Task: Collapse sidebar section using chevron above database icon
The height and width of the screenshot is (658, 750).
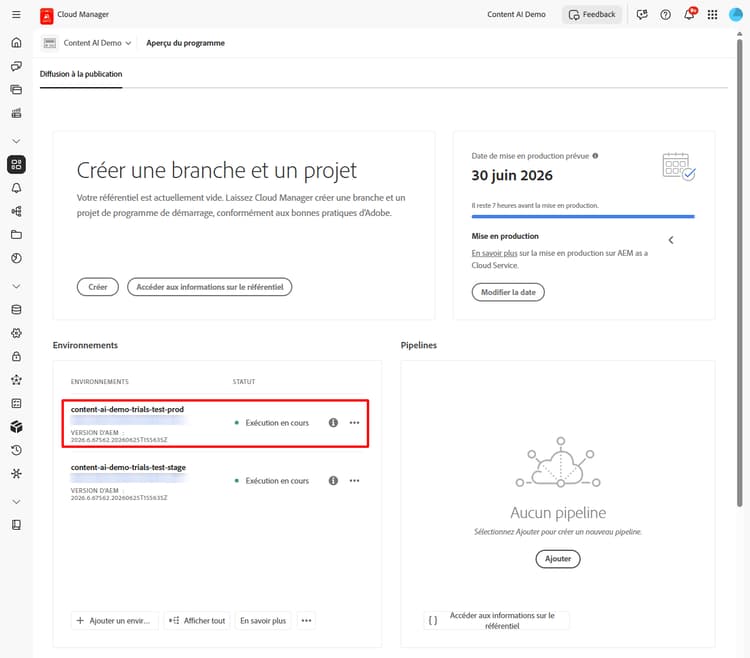Action: click(16, 286)
